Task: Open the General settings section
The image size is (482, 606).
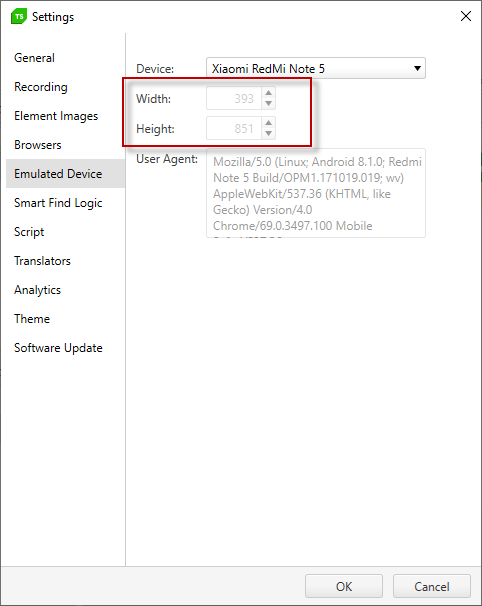Action: point(65,58)
